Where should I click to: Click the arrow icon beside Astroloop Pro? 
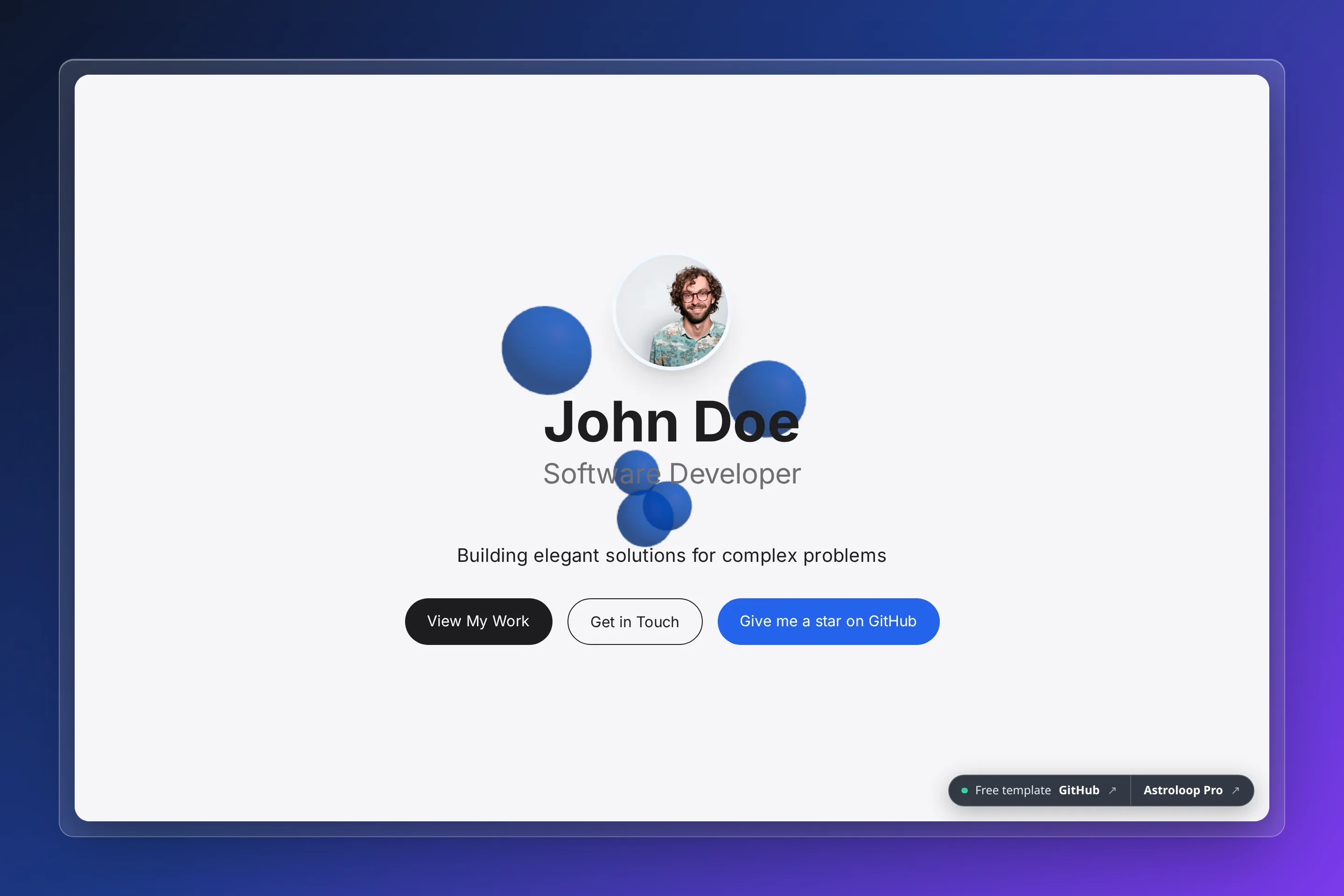pos(1235,790)
